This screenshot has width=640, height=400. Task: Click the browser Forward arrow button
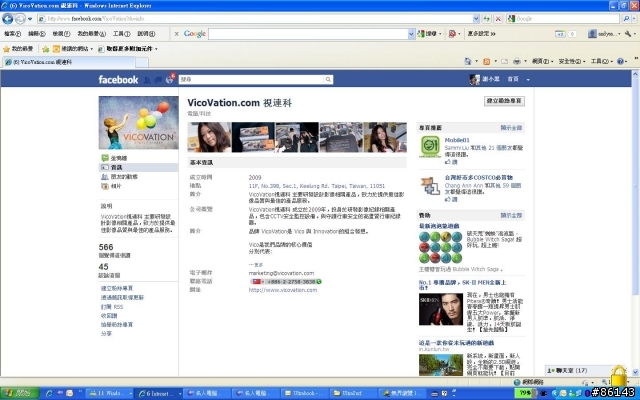20,18
